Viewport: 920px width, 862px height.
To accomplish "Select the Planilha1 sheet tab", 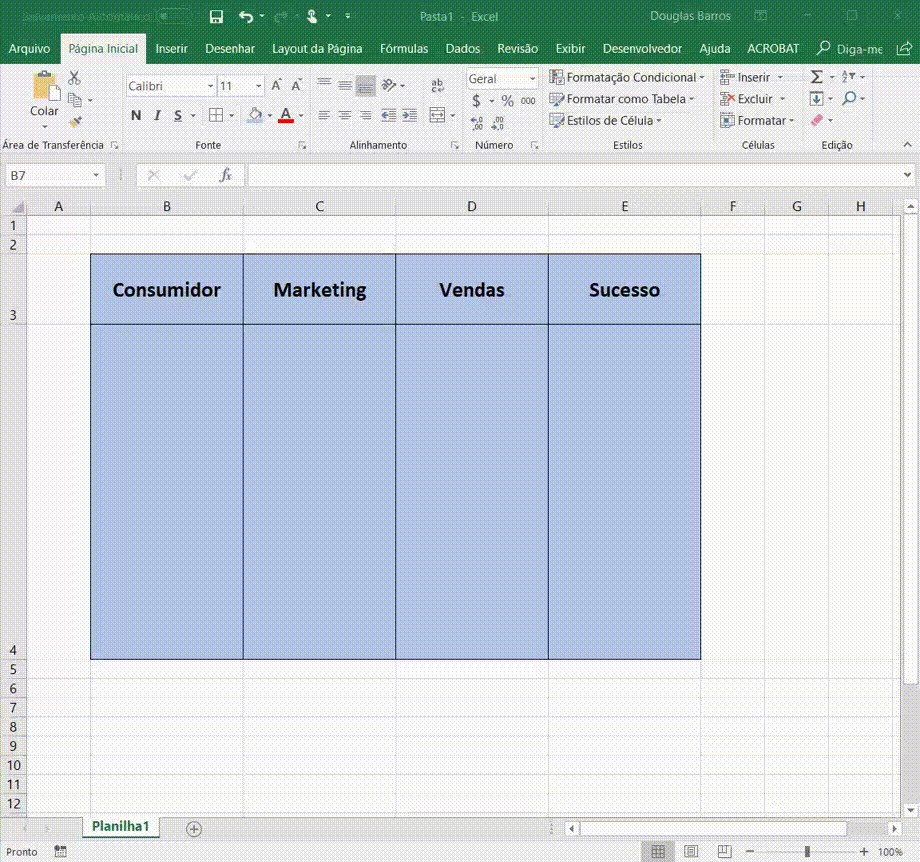I will pos(120,826).
